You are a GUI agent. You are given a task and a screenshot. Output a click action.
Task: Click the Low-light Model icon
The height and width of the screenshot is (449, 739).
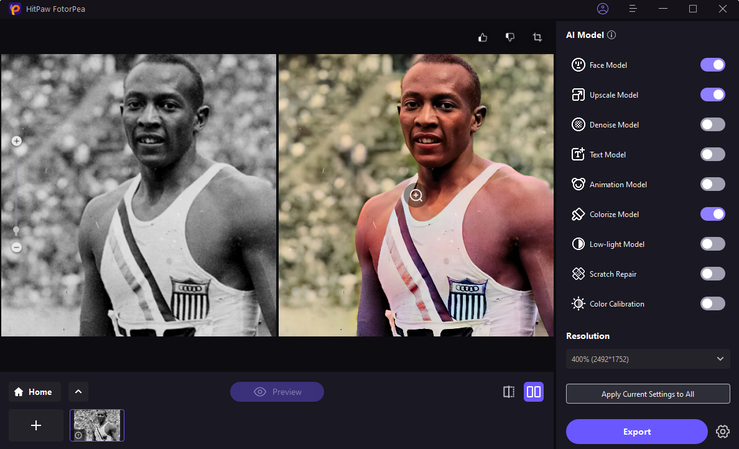tap(578, 244)
